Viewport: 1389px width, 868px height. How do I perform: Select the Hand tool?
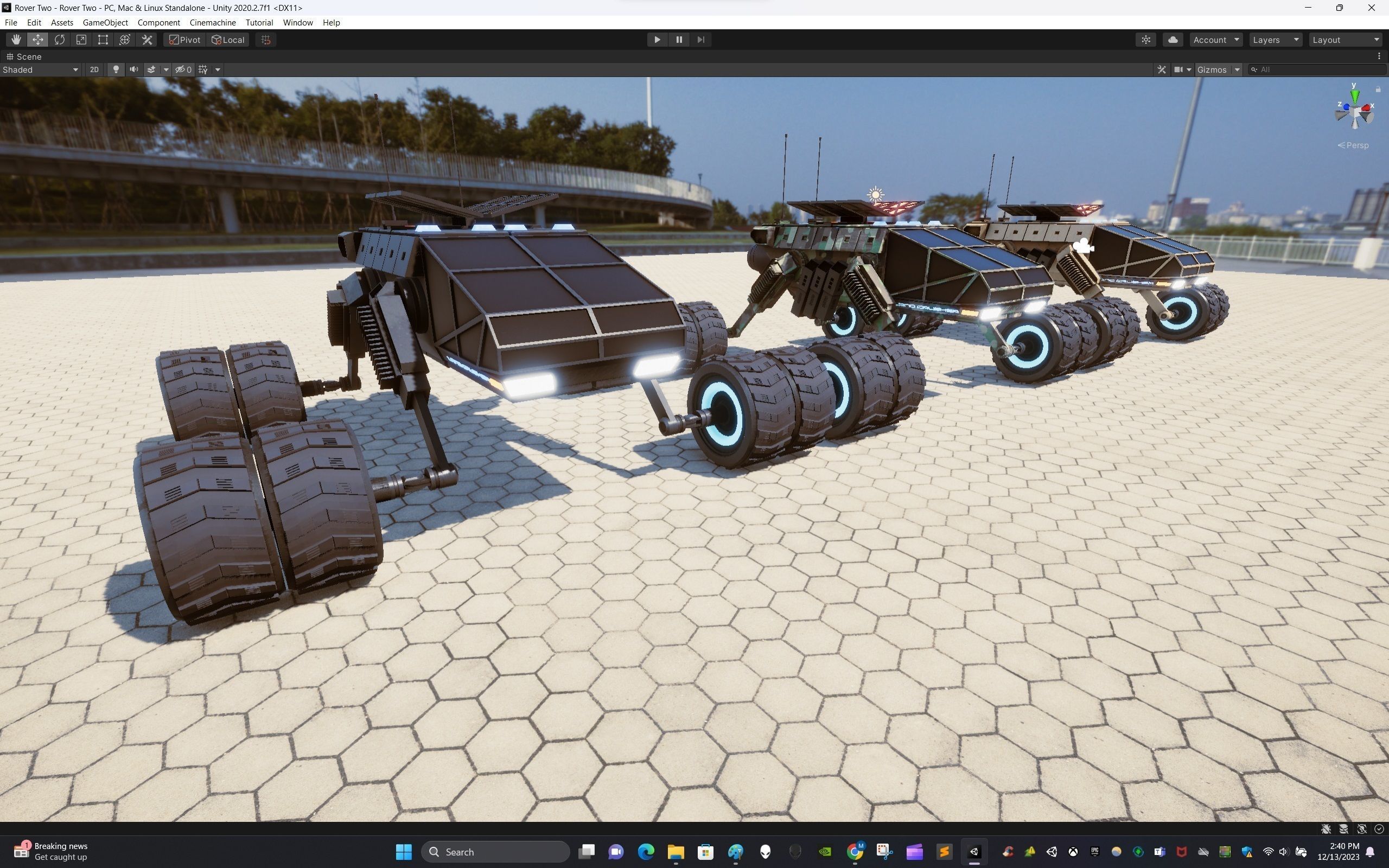16,40
